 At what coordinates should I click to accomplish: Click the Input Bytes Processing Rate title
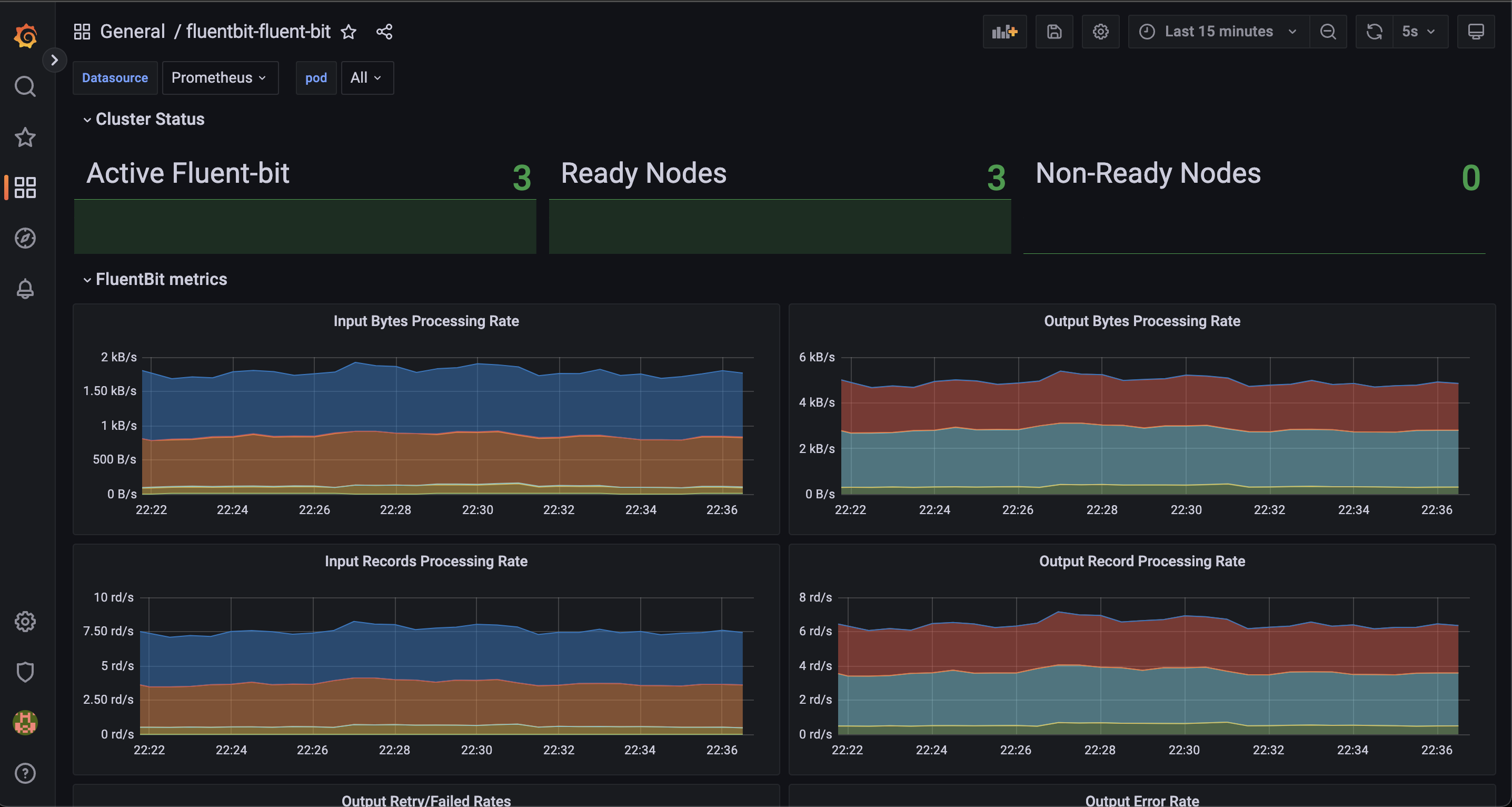(x=426, y=321)
